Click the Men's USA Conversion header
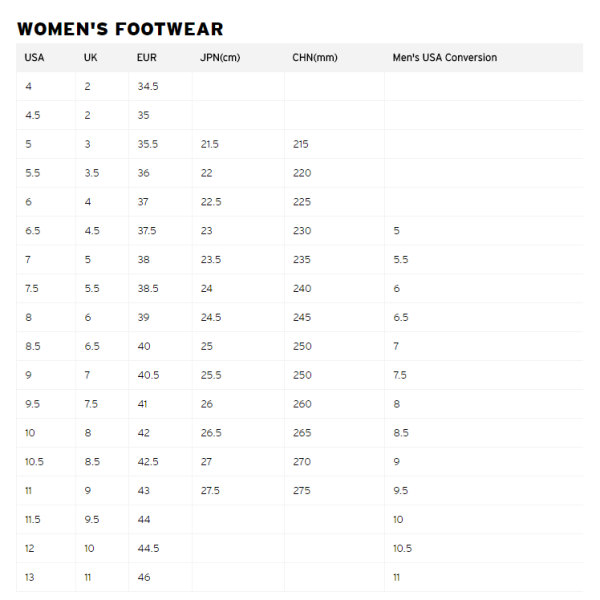The image size is (600, 600). [445, 57]
